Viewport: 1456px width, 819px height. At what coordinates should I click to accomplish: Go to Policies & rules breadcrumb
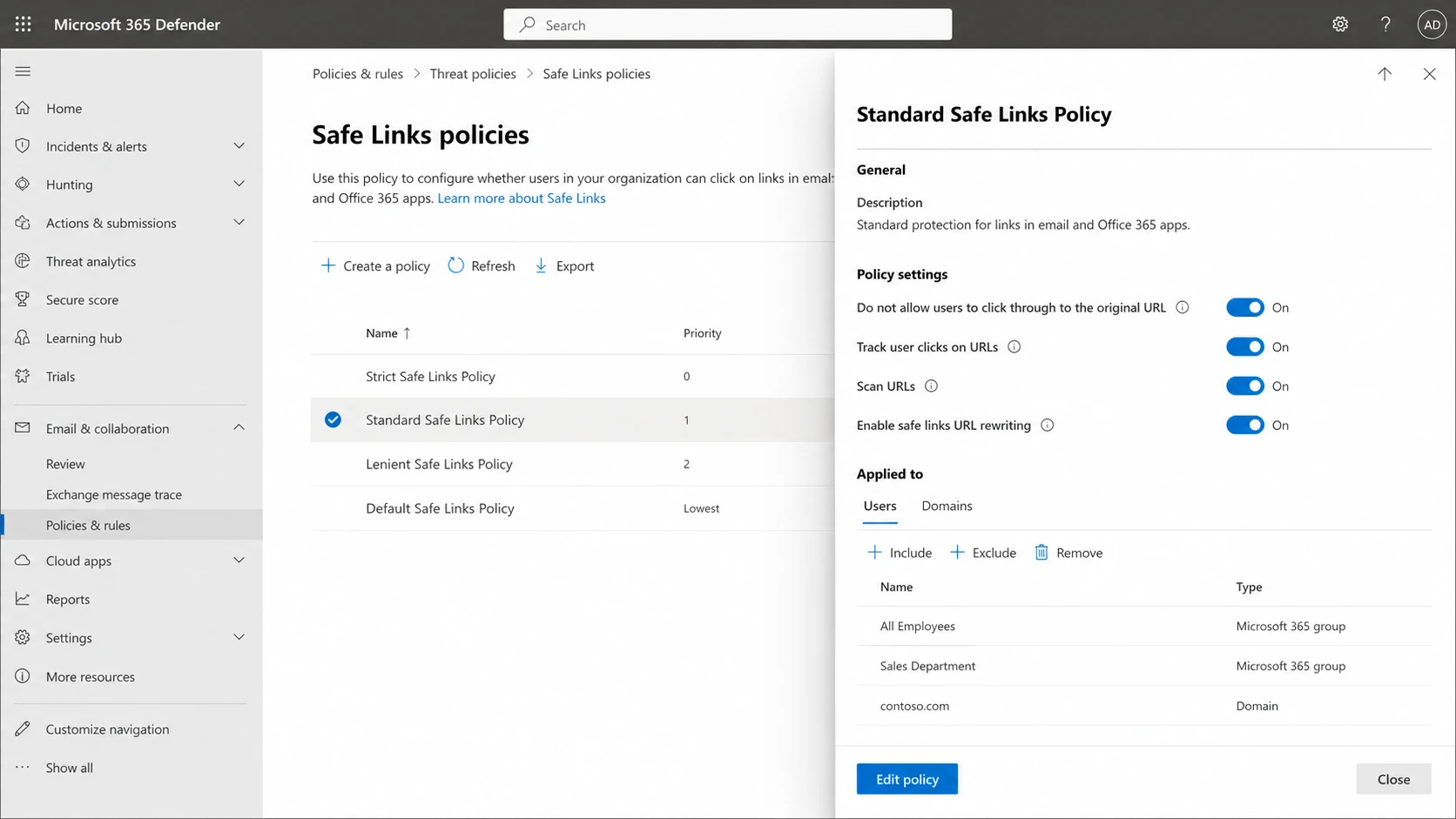click(x=358, y=74)
